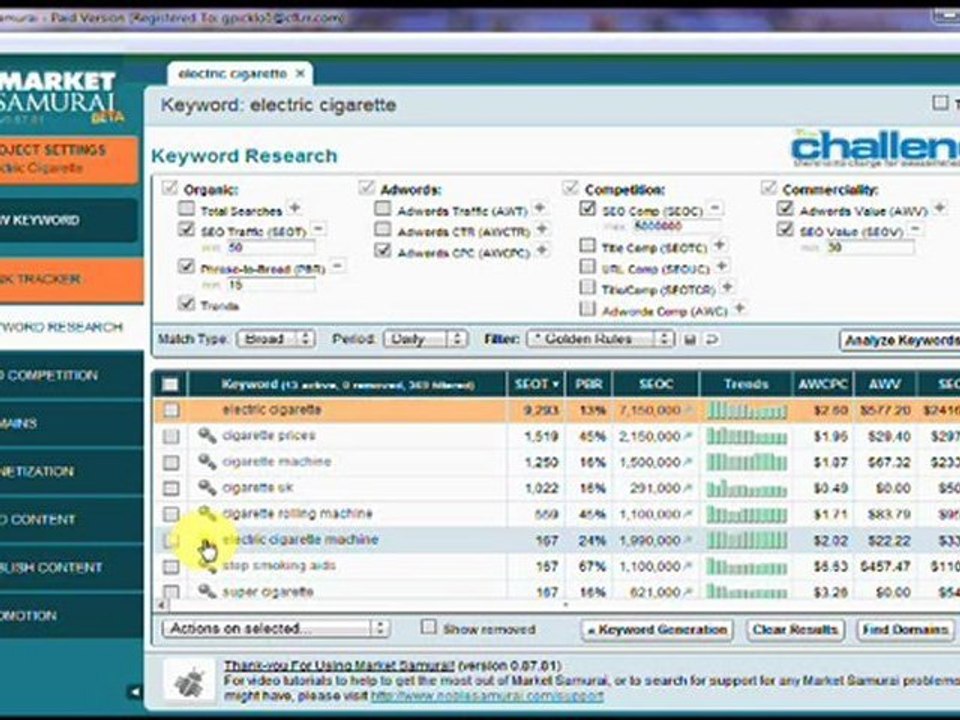Uncheck Adwords CPC (AWCPC) checkbox

383,250
